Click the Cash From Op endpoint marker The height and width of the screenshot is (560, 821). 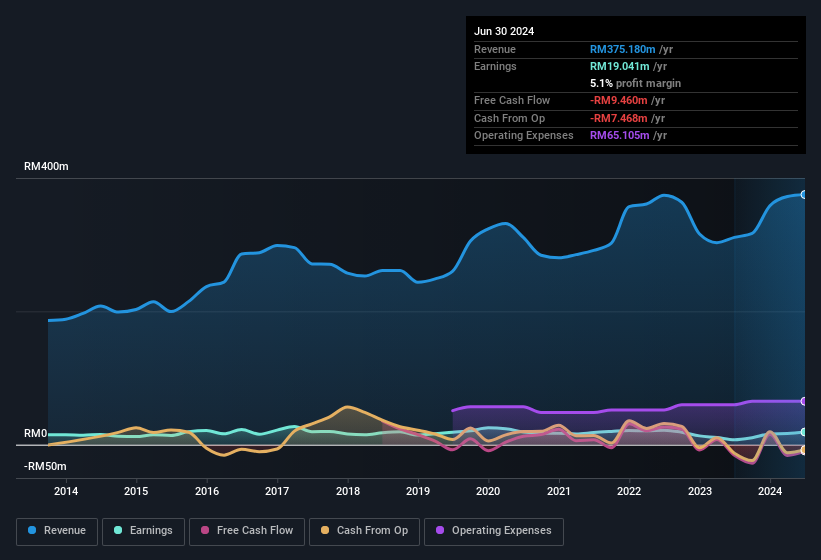click(804, 450)
